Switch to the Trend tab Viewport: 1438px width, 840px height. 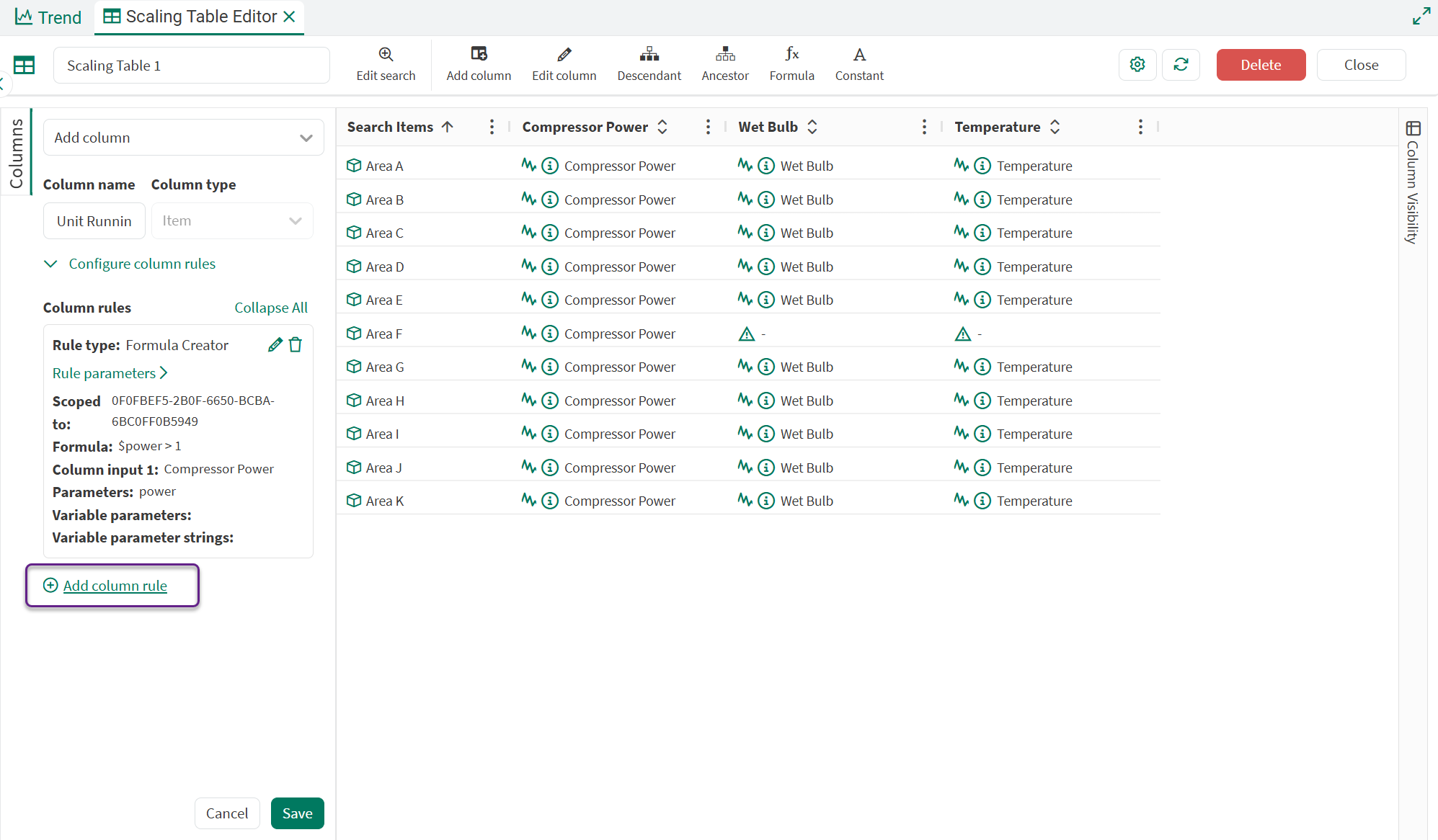tap(48, 17)
